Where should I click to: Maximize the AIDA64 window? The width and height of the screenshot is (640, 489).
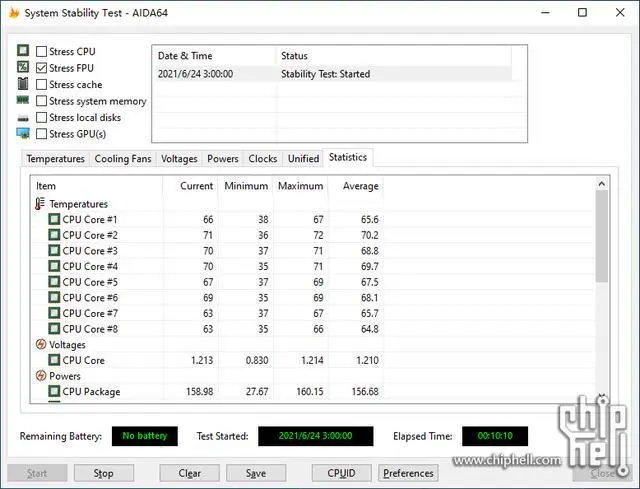582,13
